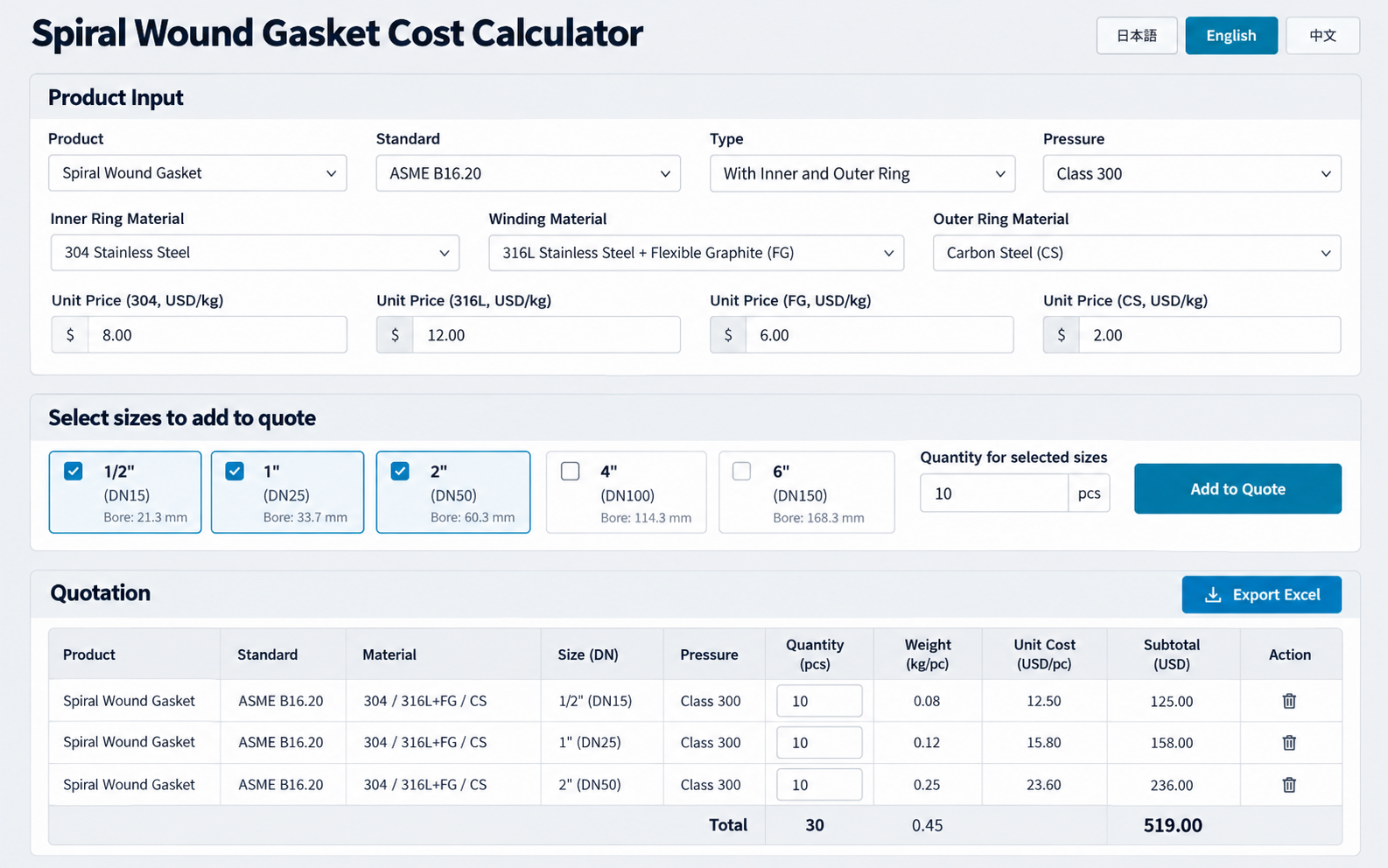Click the total value 519.00
Viewport: 1388px width, 868px height.
pyautogui.click(x=1173, y=825)
